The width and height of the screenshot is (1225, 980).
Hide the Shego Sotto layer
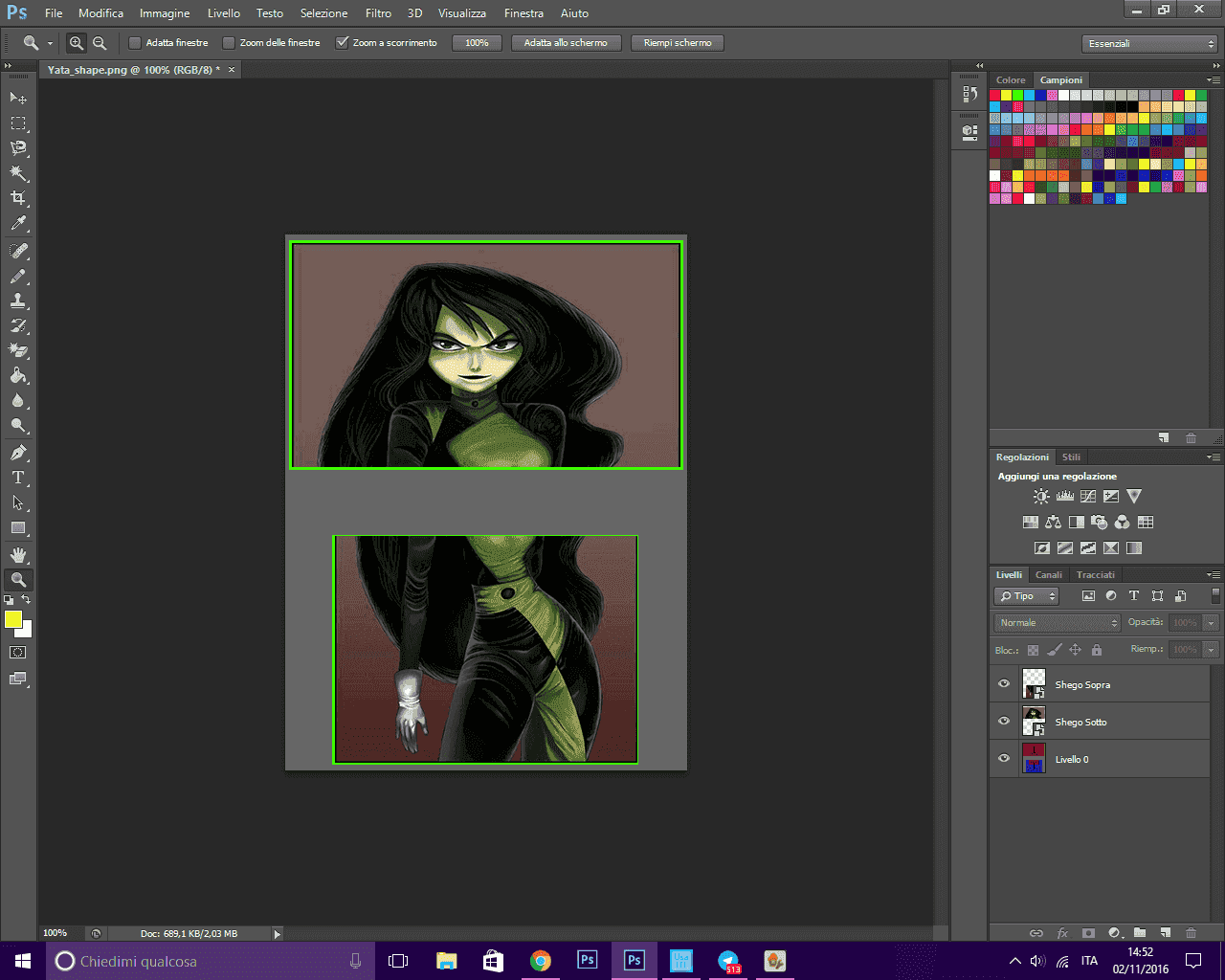tap(1004, 722)
